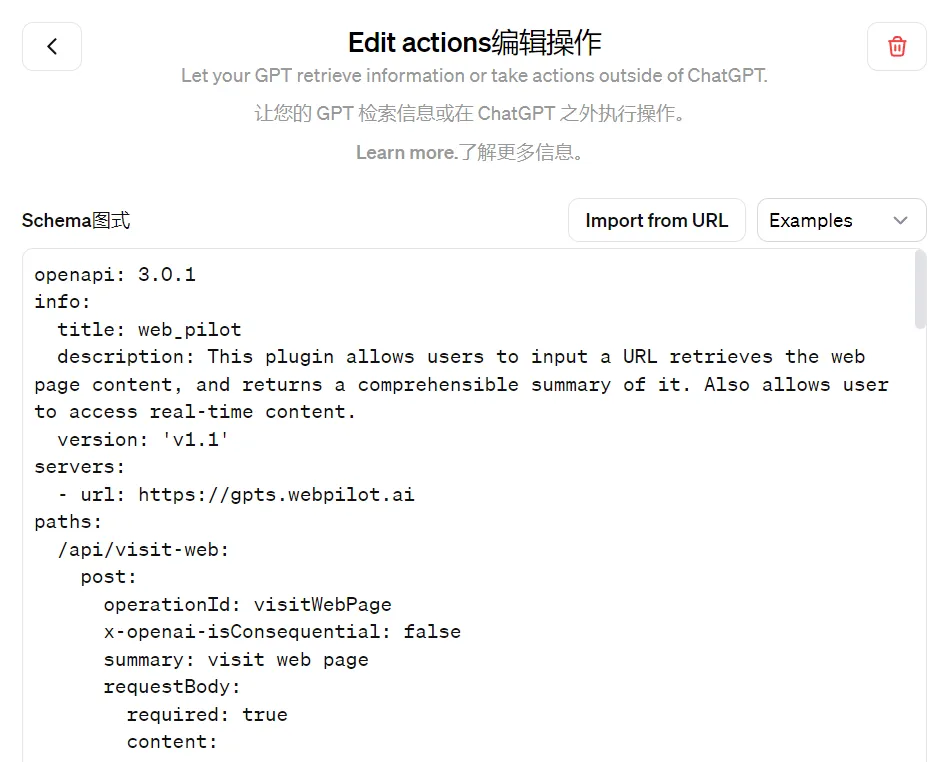Click the x-openai-isConsequential false value
This screenshot has width=945, height=762.
[432, 632]
